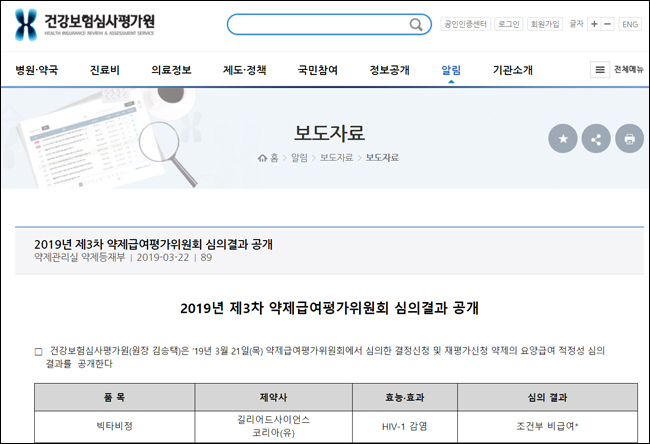Image resolution: width=650 pixels, height=444 pixels.
Task: Click the 약제관리실 약제등재부 author text
Action: pyautogui.click(x=80, y=257)
